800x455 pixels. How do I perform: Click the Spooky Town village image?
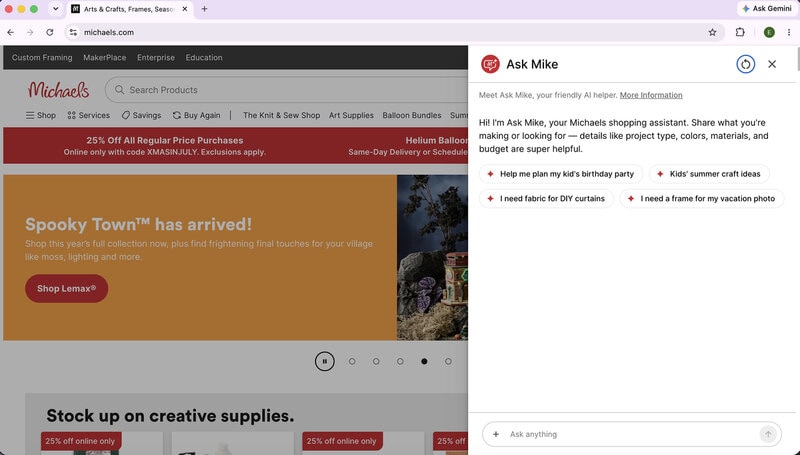coord(432,258)
